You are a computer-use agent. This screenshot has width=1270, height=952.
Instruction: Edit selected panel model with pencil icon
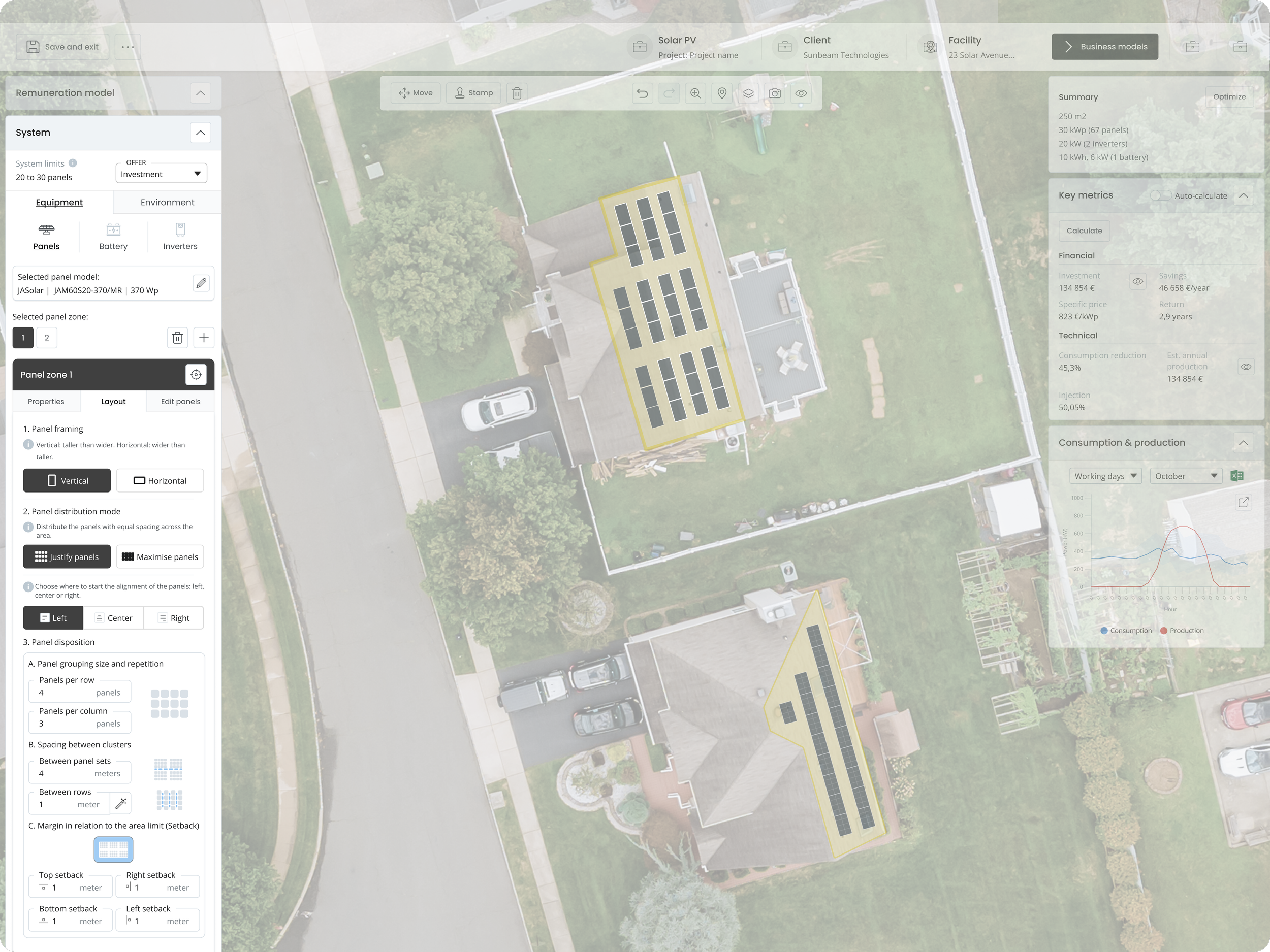click(201, 283)
